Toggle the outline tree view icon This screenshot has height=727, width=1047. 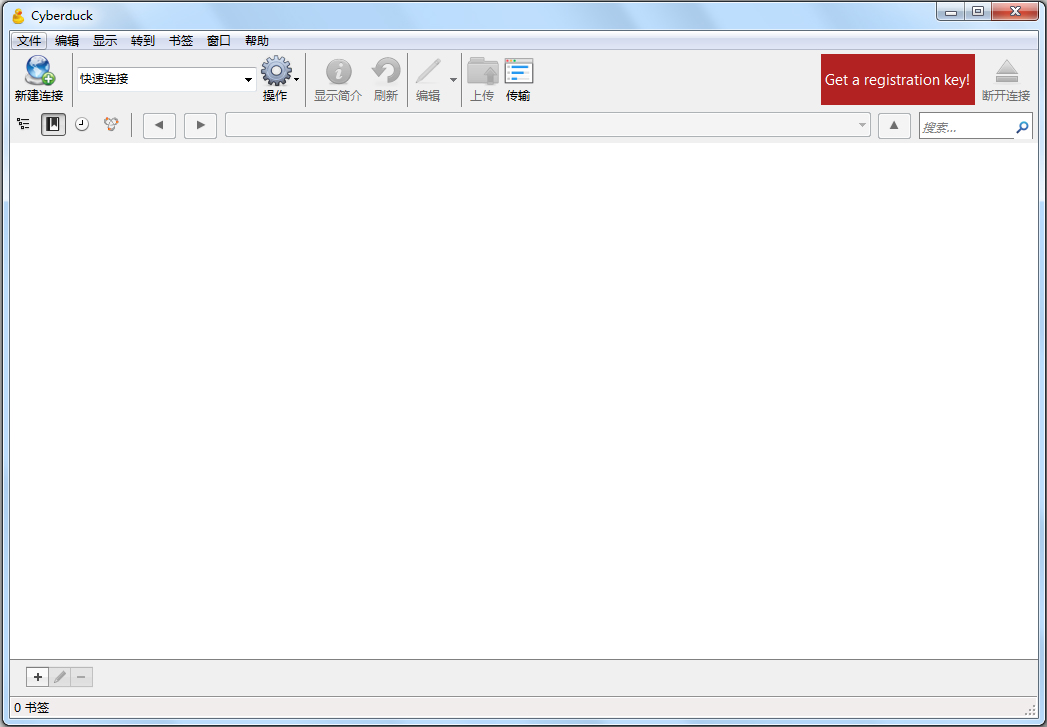(23, 124)
